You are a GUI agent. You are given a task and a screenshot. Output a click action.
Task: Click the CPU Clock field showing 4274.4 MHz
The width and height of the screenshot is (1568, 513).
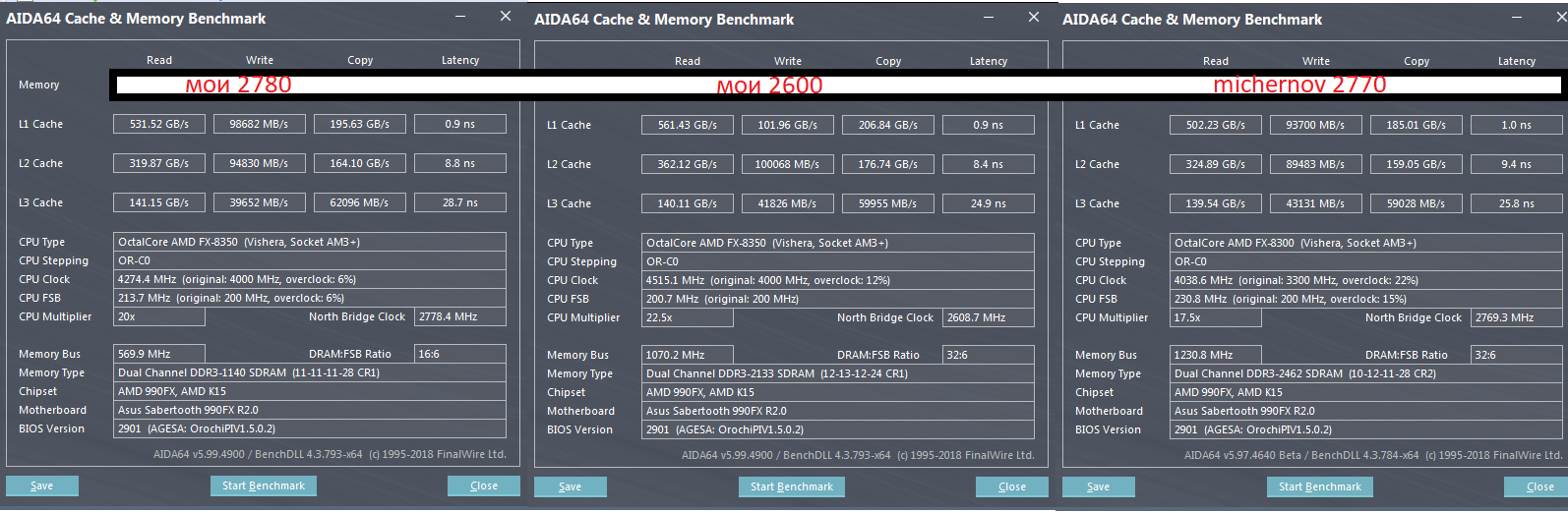310,279
